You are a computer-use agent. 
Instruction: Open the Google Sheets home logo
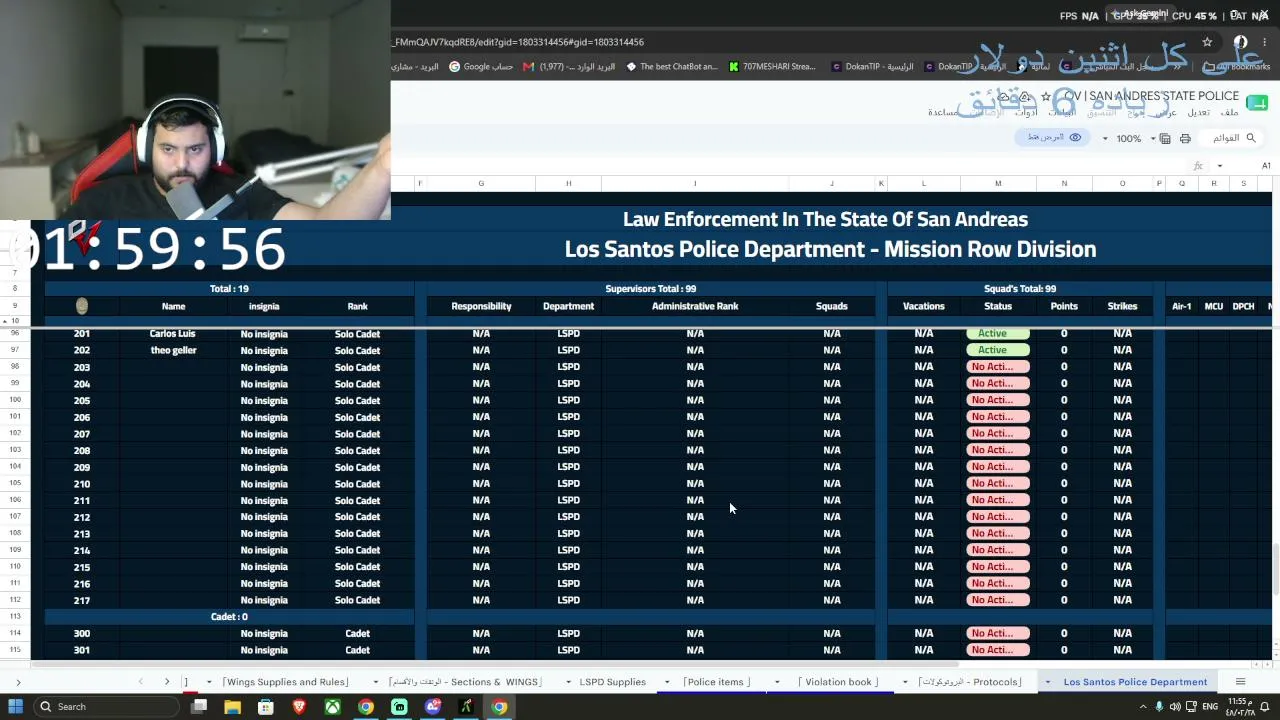point(1257,103)
